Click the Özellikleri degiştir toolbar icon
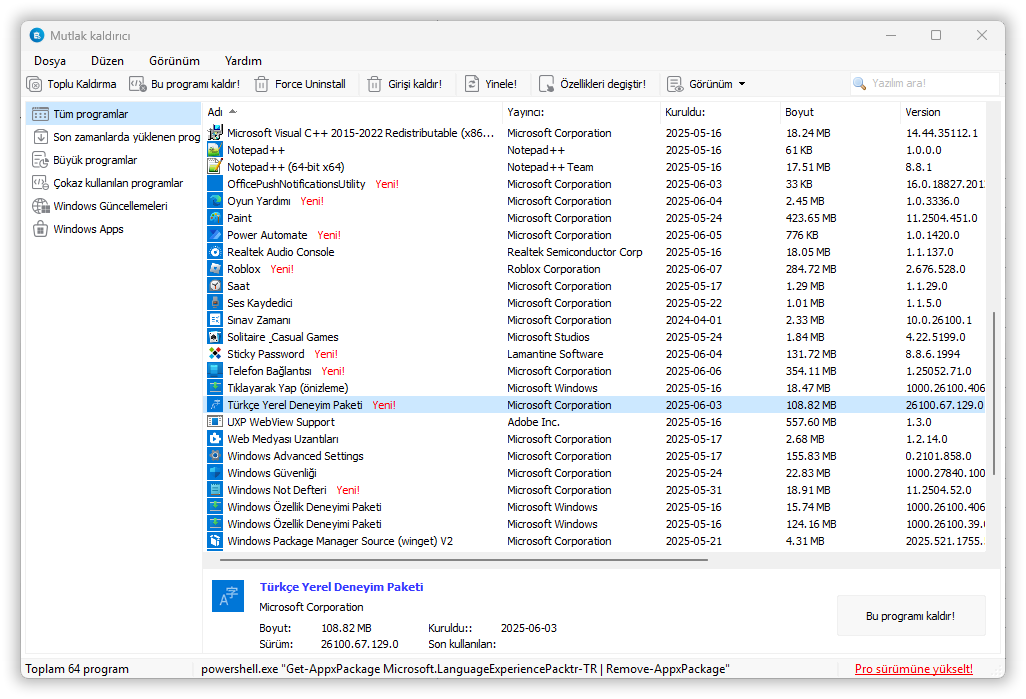The width and height of the screenshot is (1026, 699). 546,84
